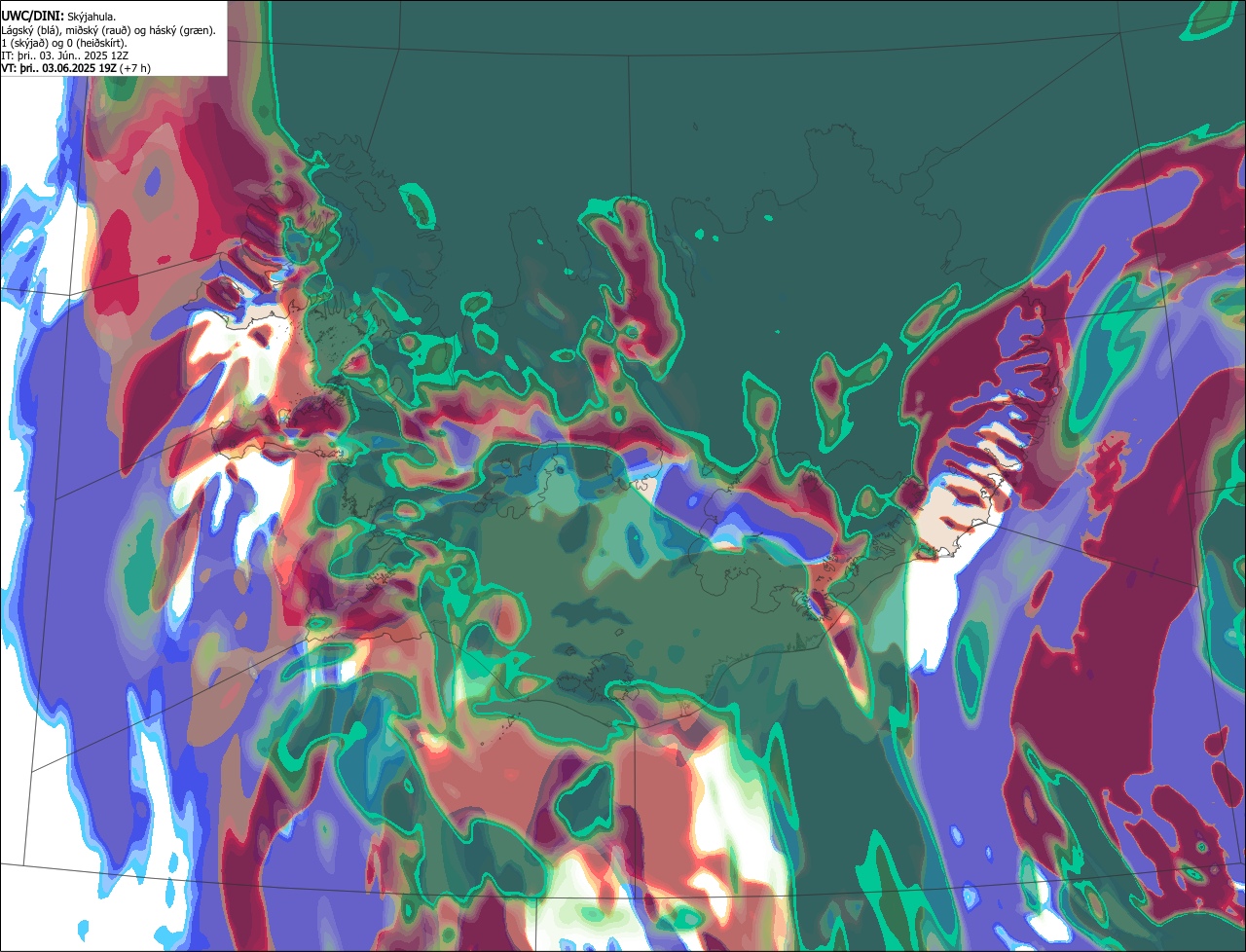Click the 'IT: þri.. 03. Jún.. 2025 12Z' line
Screen dimensions: 1246x952
[x=64, y=55]
